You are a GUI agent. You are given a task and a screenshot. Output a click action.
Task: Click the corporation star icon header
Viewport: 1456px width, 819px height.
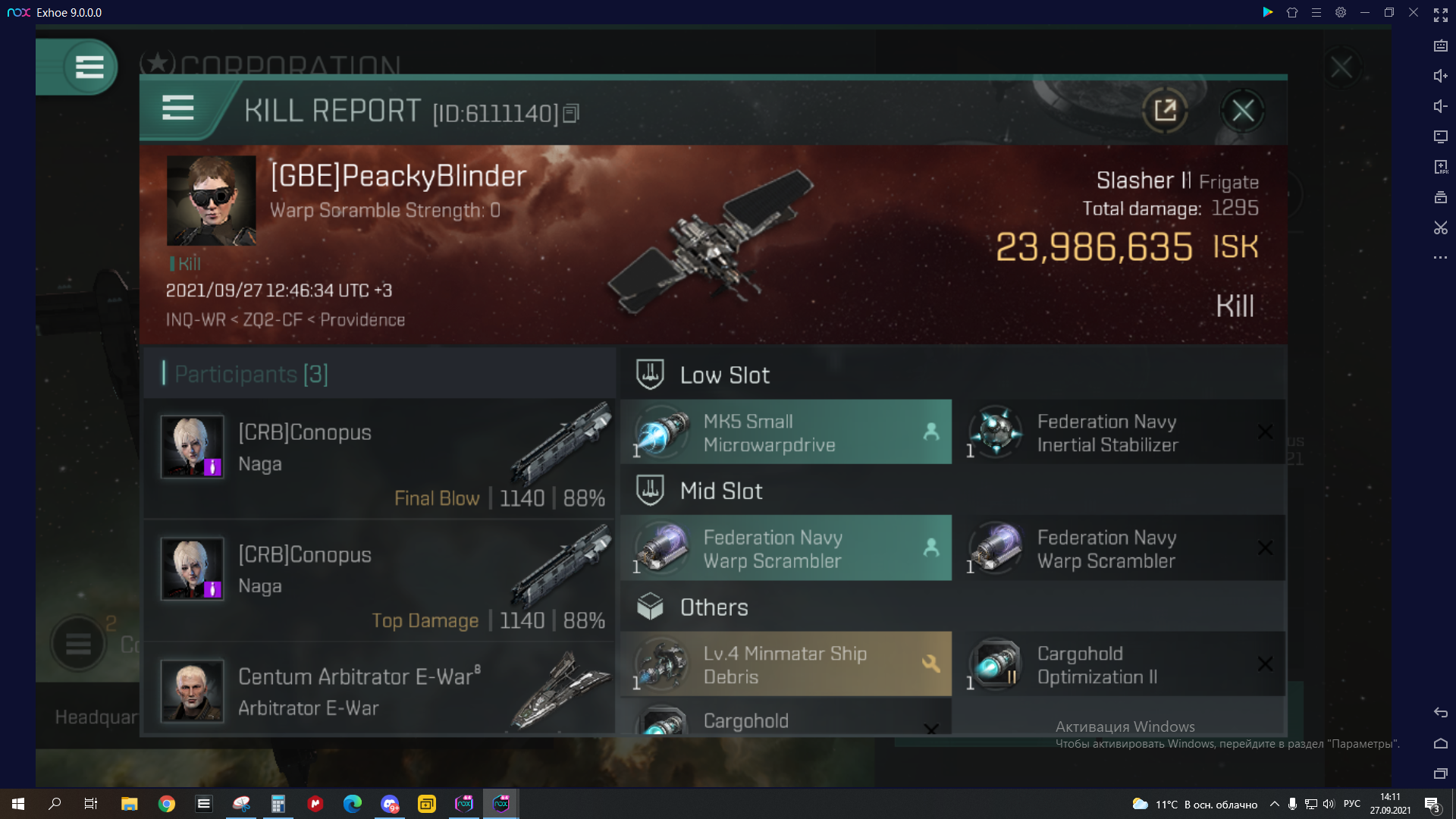tap(155, 64)
